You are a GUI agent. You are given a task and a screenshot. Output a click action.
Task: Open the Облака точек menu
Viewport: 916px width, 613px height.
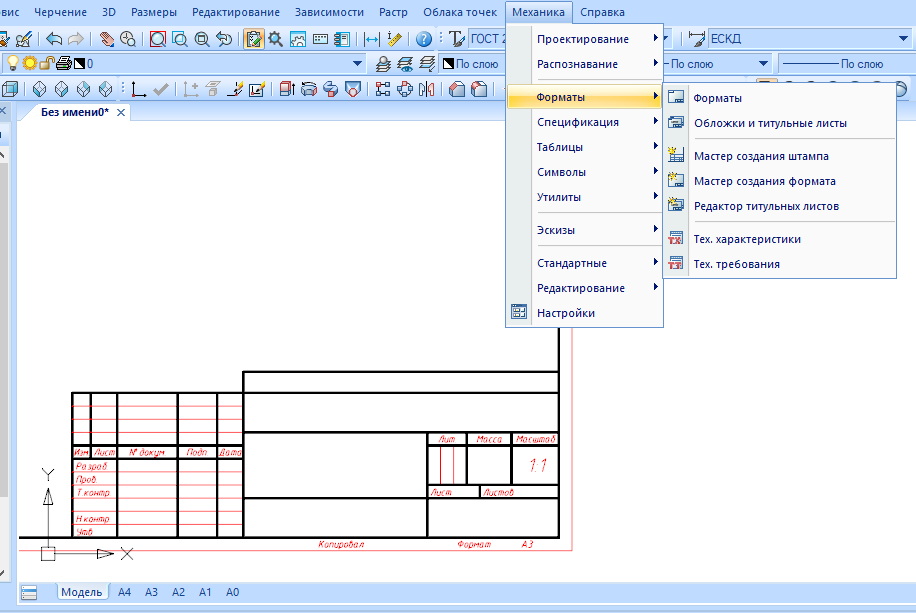click(x=460, y=12)
